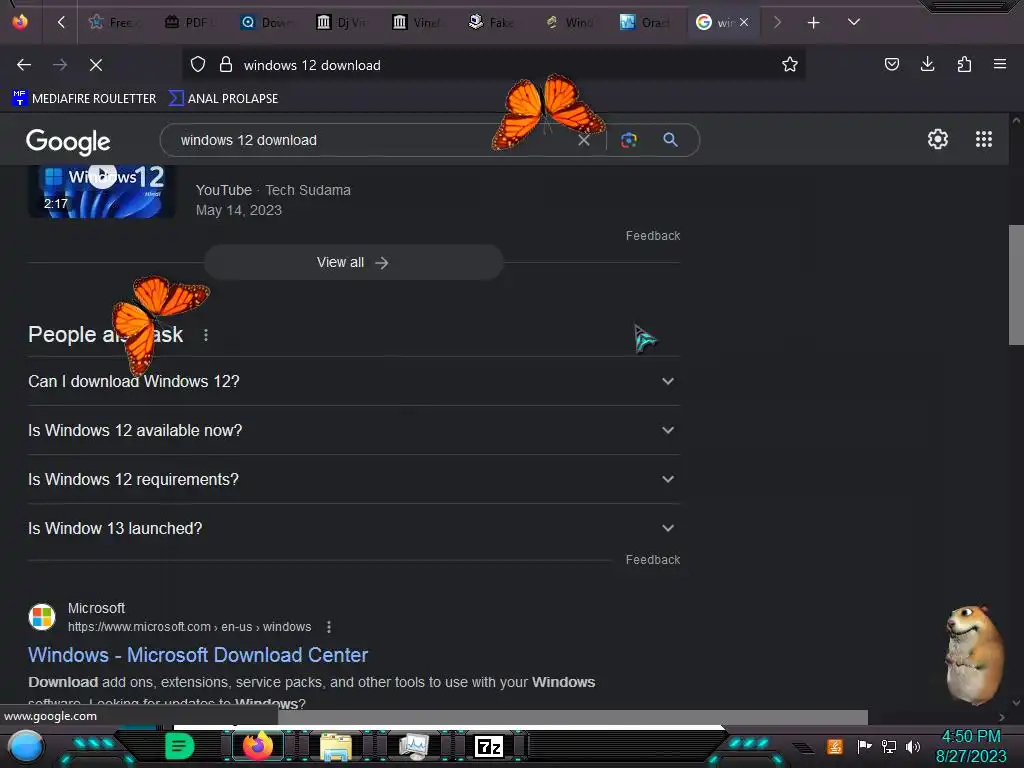
Task: Switch to the Orac tab
Action: (x=646, y=23)
